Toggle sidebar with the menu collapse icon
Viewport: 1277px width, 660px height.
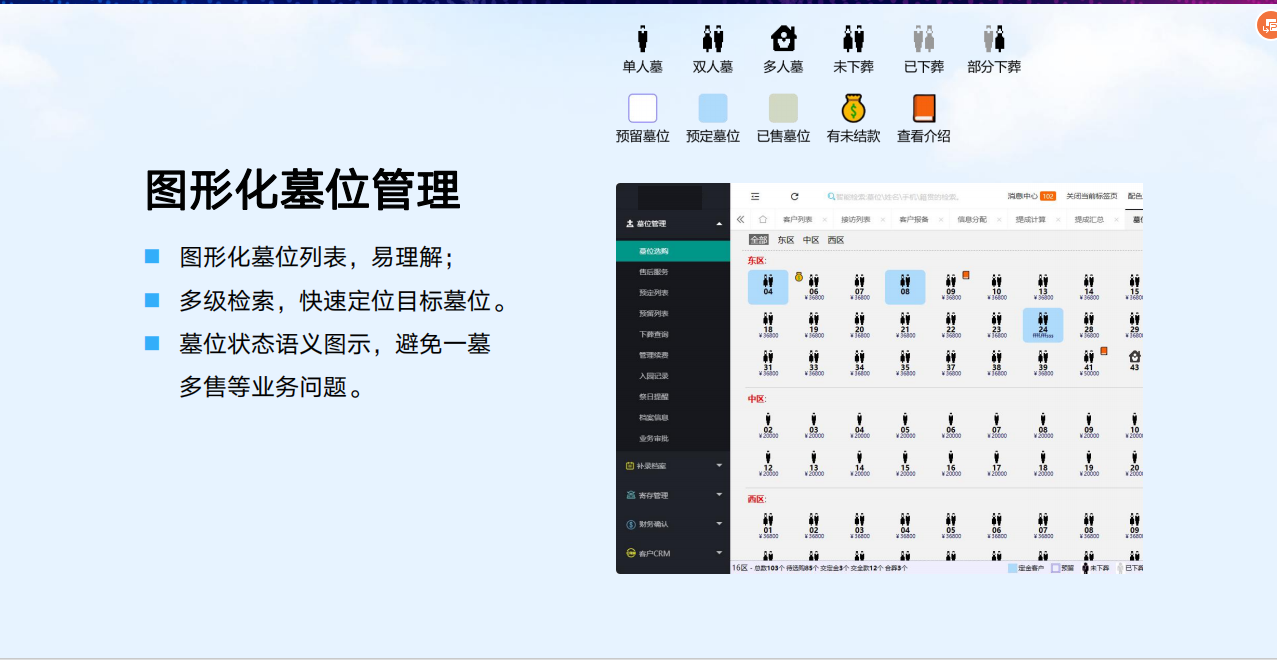pos(755,197)
